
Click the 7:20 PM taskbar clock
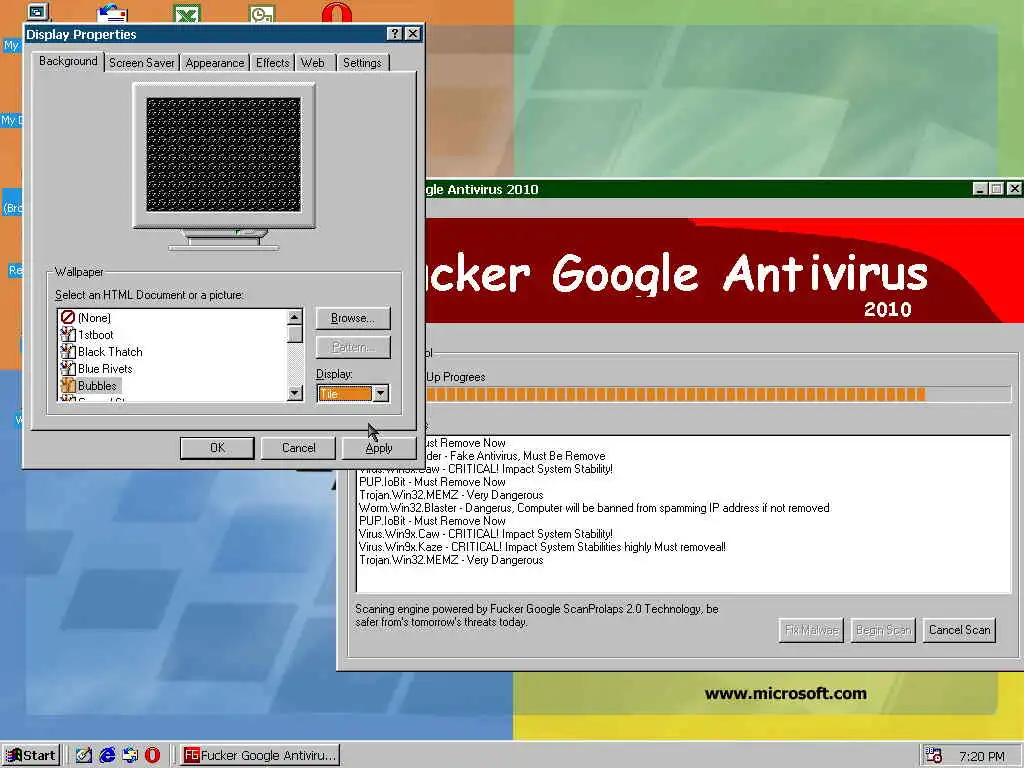pos(982,756)
